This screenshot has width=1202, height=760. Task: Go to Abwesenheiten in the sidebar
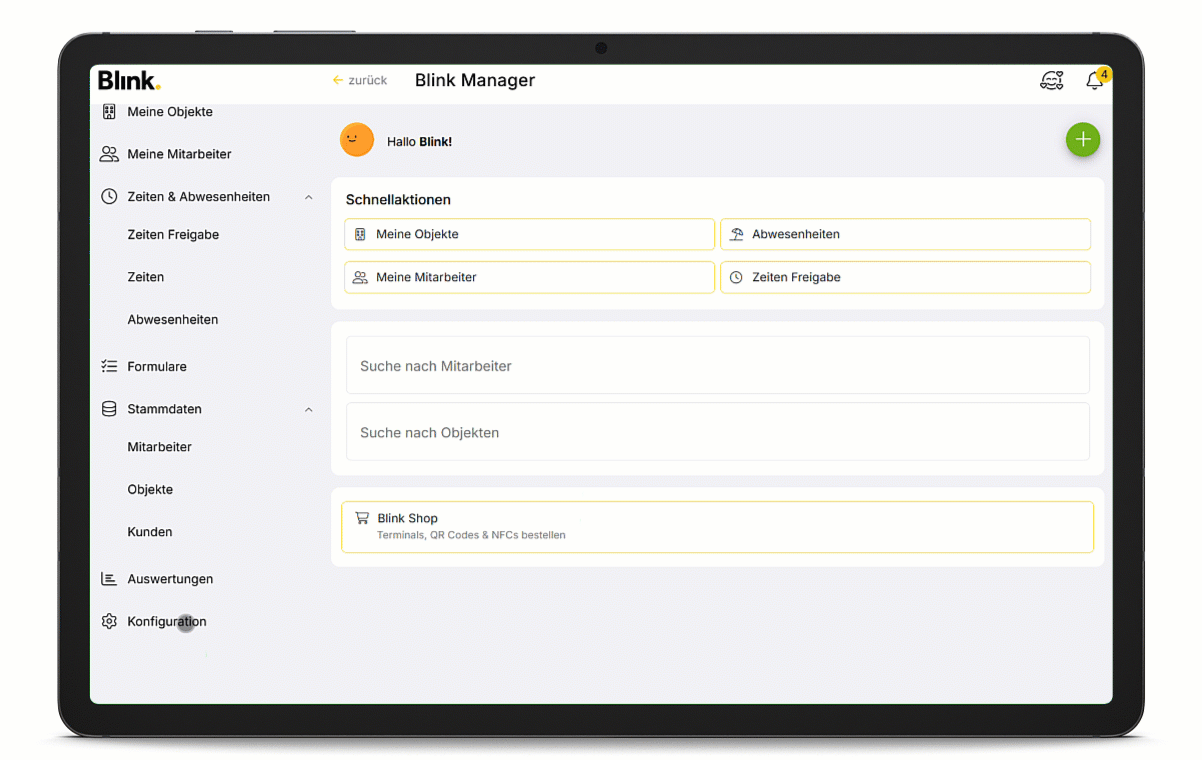[x=173, y=320]
